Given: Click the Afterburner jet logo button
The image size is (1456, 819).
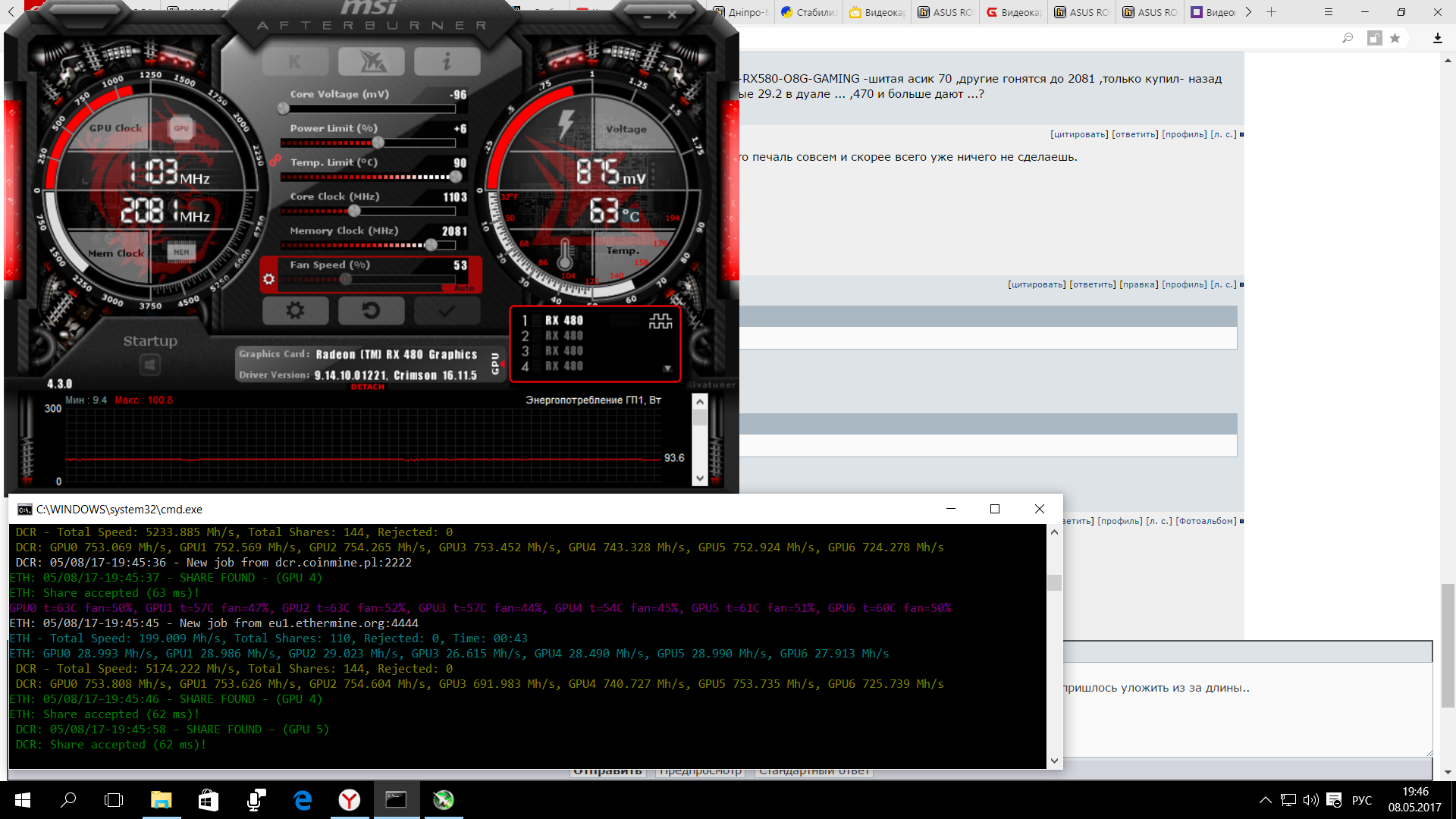Looking at the screenshot, I should [x=371, y=61].
